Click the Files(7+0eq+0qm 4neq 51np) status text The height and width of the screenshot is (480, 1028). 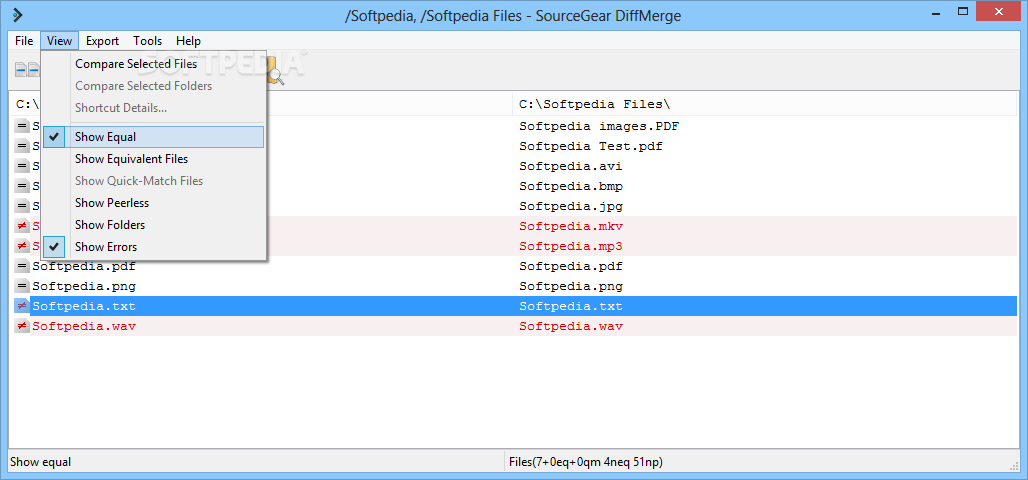585,462
